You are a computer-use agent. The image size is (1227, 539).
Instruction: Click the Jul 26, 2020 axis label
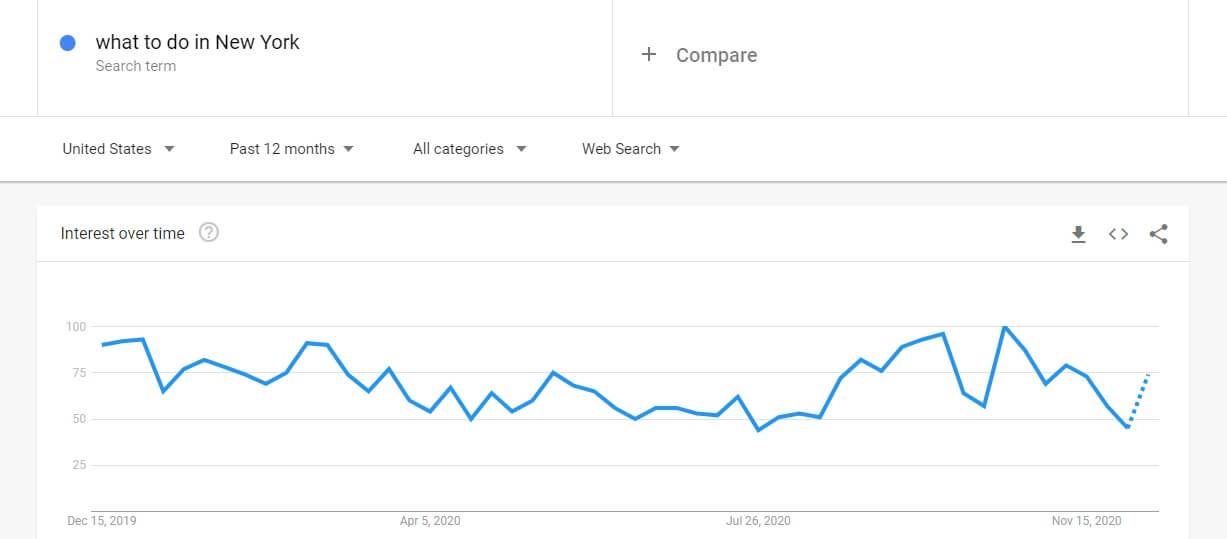(x=758, y=521)
